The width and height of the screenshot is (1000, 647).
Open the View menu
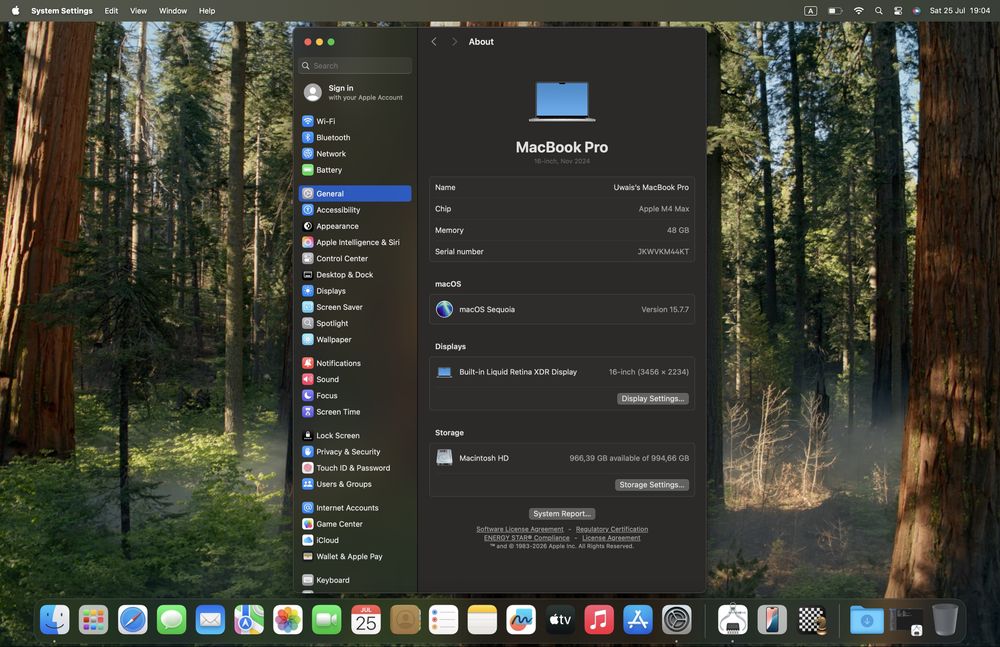(x=138, y=11)
